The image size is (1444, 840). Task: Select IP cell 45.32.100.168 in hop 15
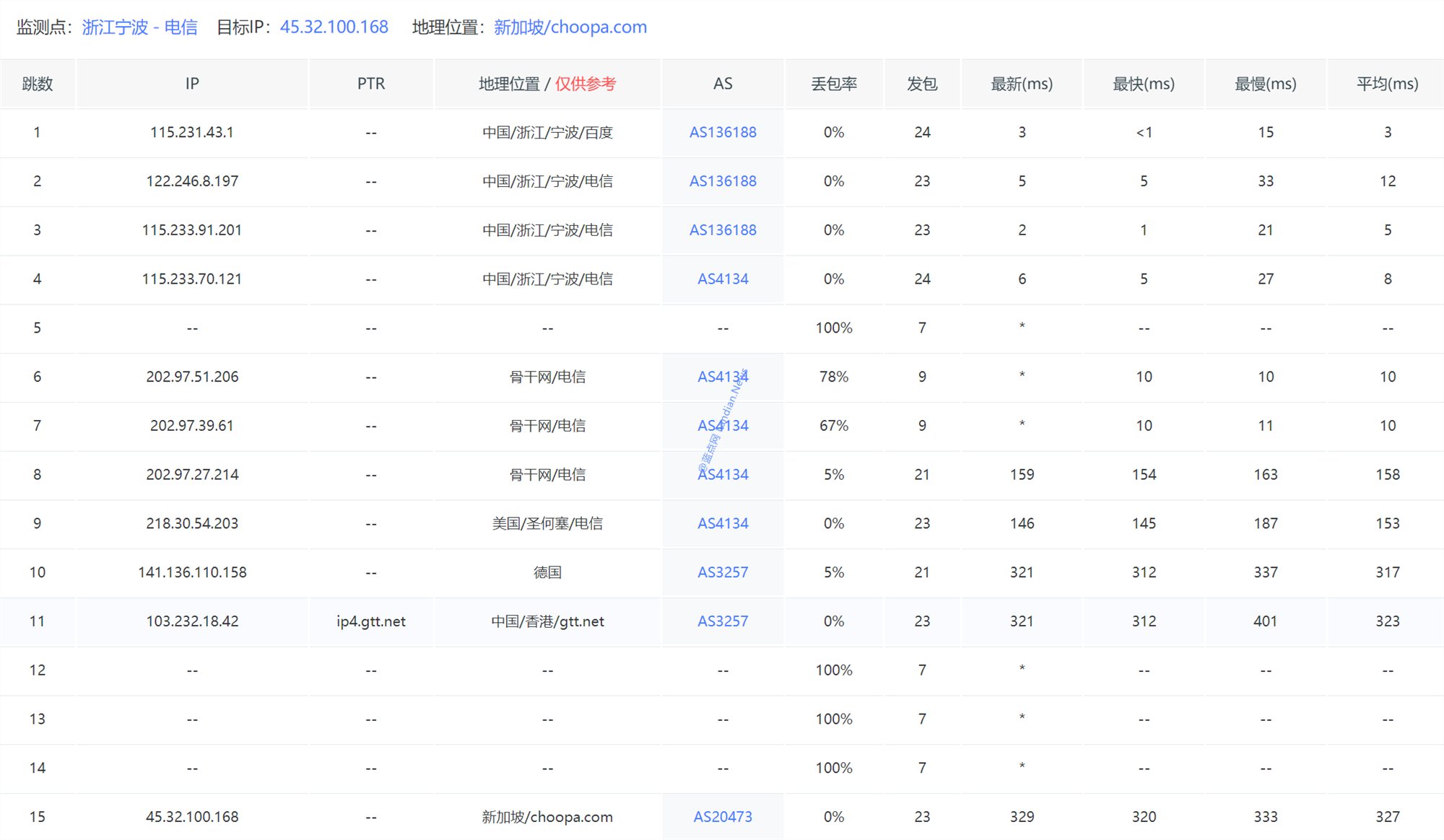point(192,817)
